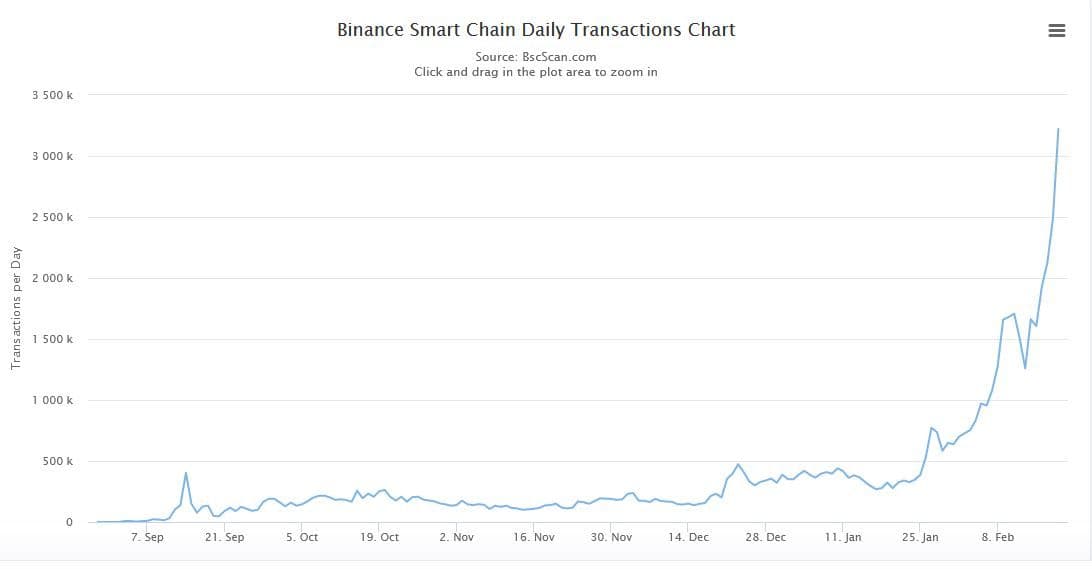The image size is (1092, 569).
Task: Click the 'Transactions per Day' axis title
Action: (16, 309)
